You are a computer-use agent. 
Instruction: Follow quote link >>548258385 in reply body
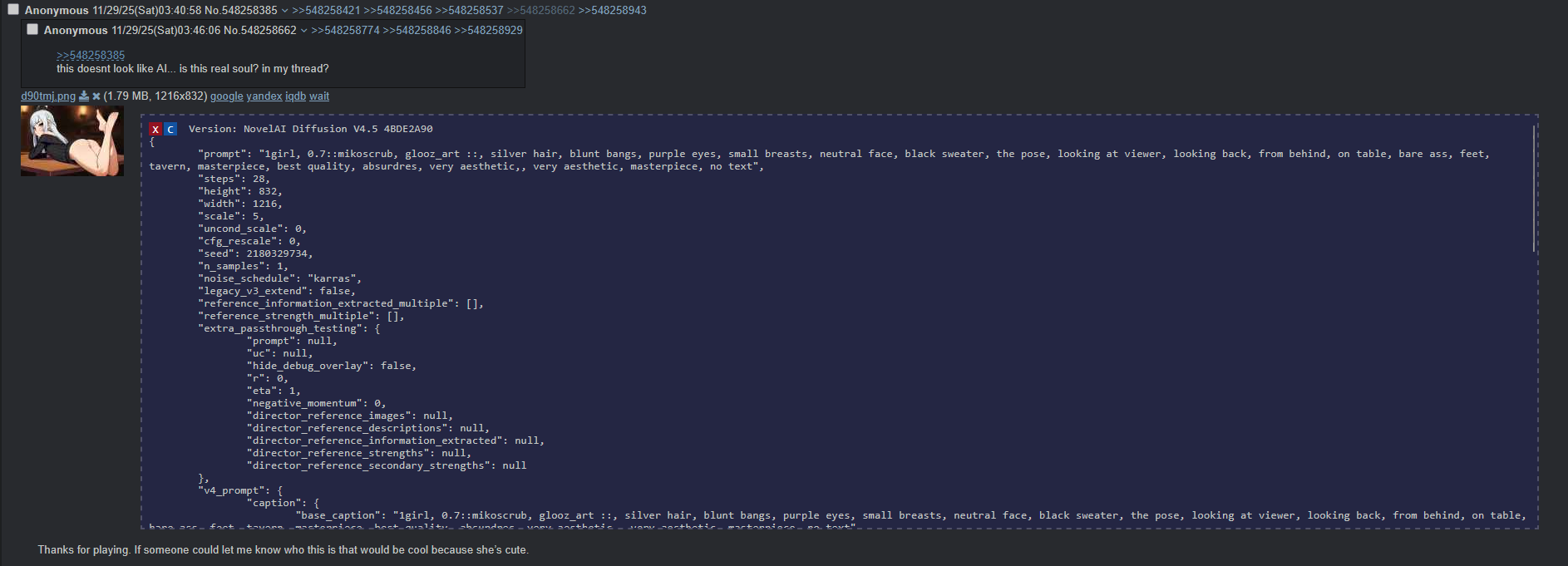(91, 56)
